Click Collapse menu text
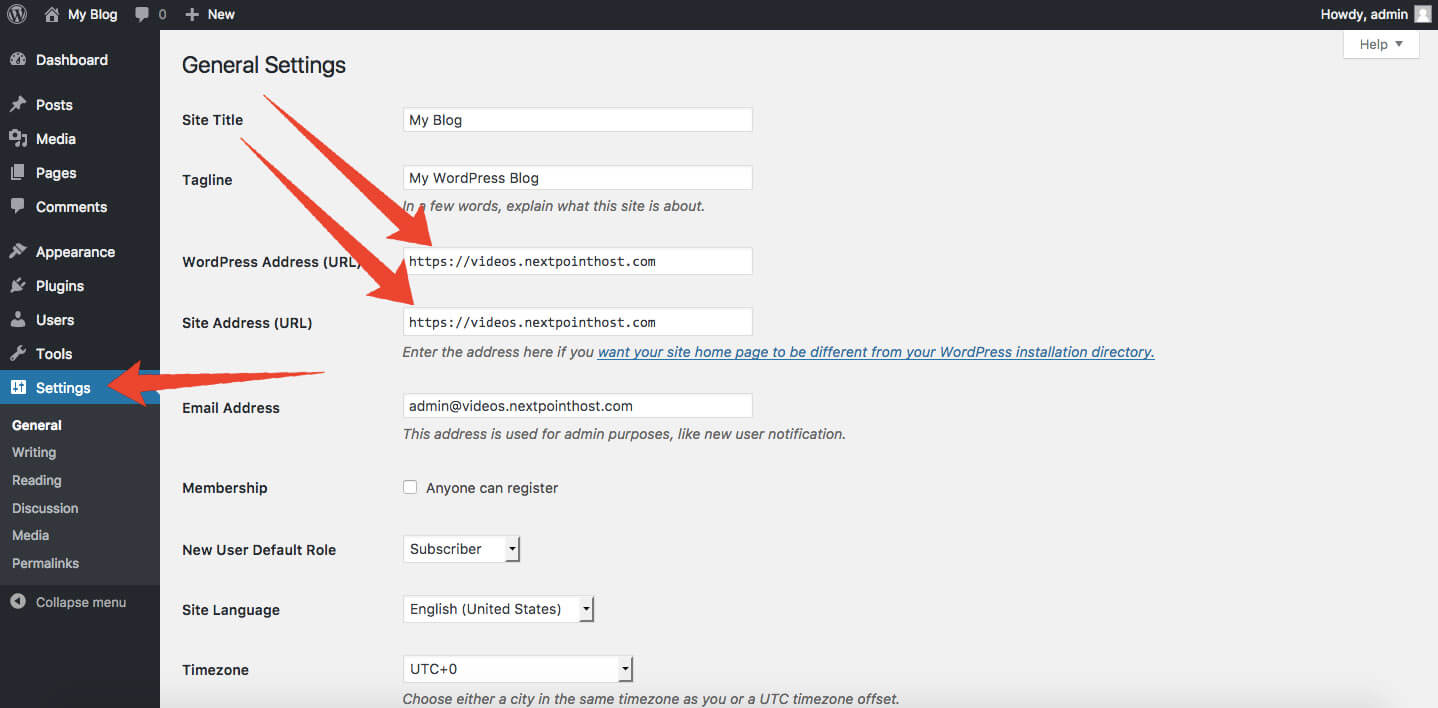The width and height of the screenshot is (1438, 708). 81,602
